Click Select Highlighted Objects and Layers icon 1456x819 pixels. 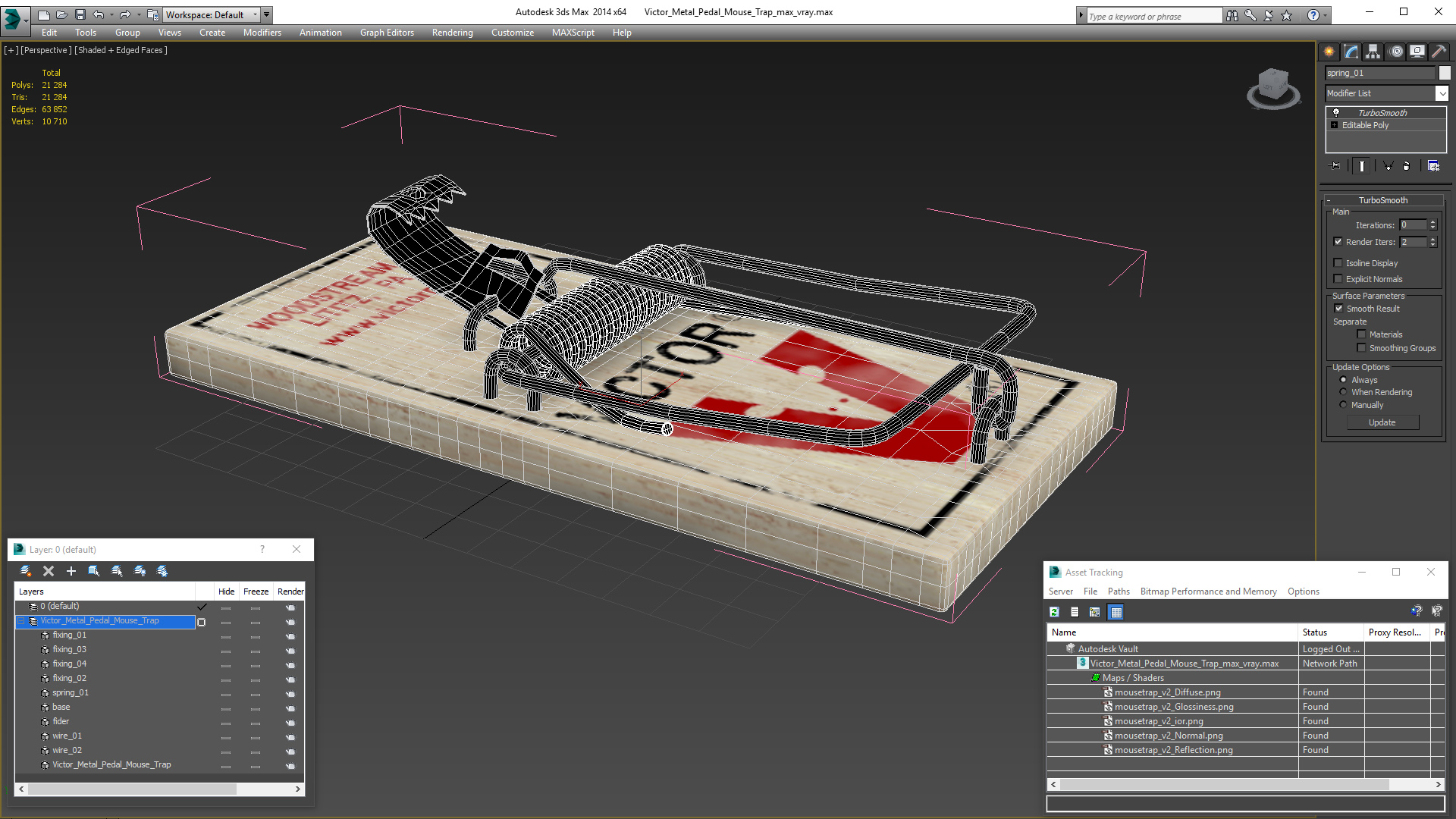tap(94, 571)
